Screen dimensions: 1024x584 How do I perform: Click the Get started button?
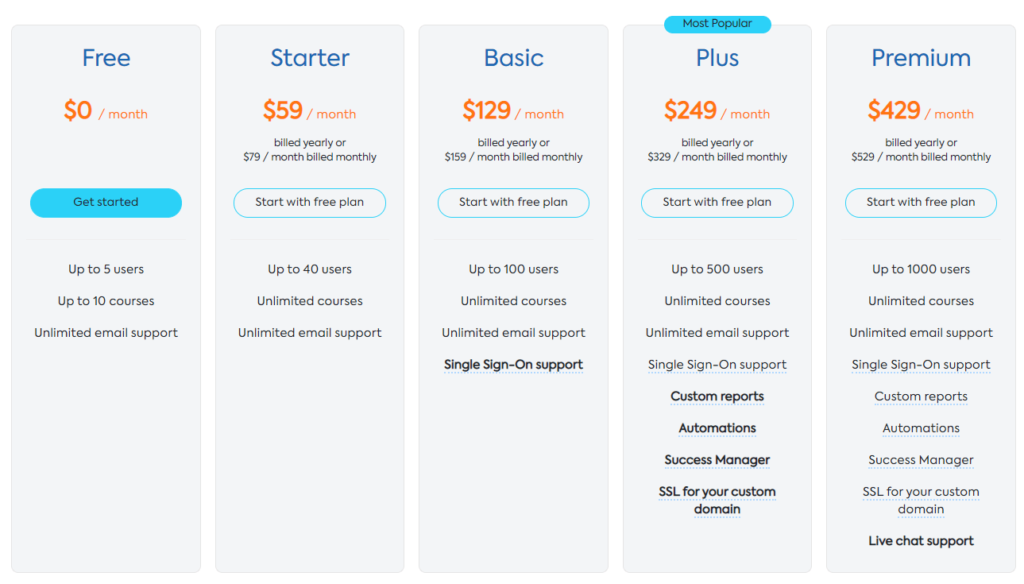coord(106,202)
